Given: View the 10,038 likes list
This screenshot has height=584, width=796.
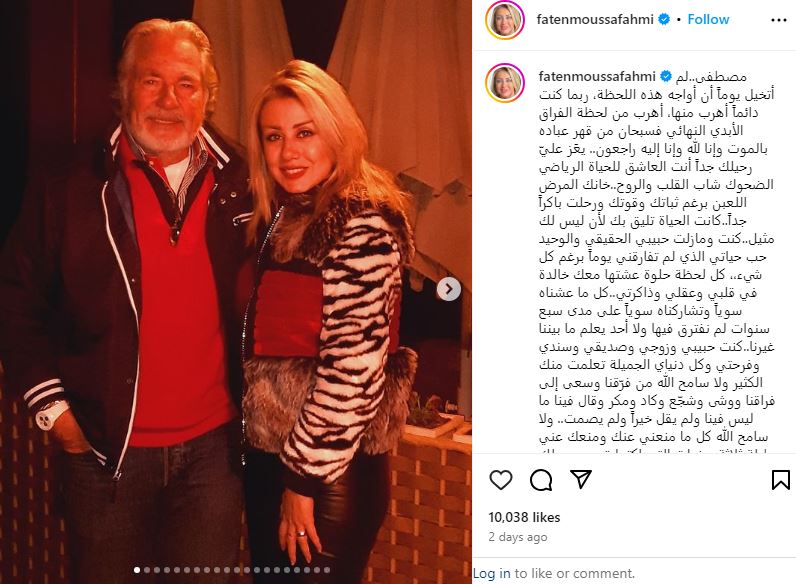Looking at the screenshot, I should (524, 517).
